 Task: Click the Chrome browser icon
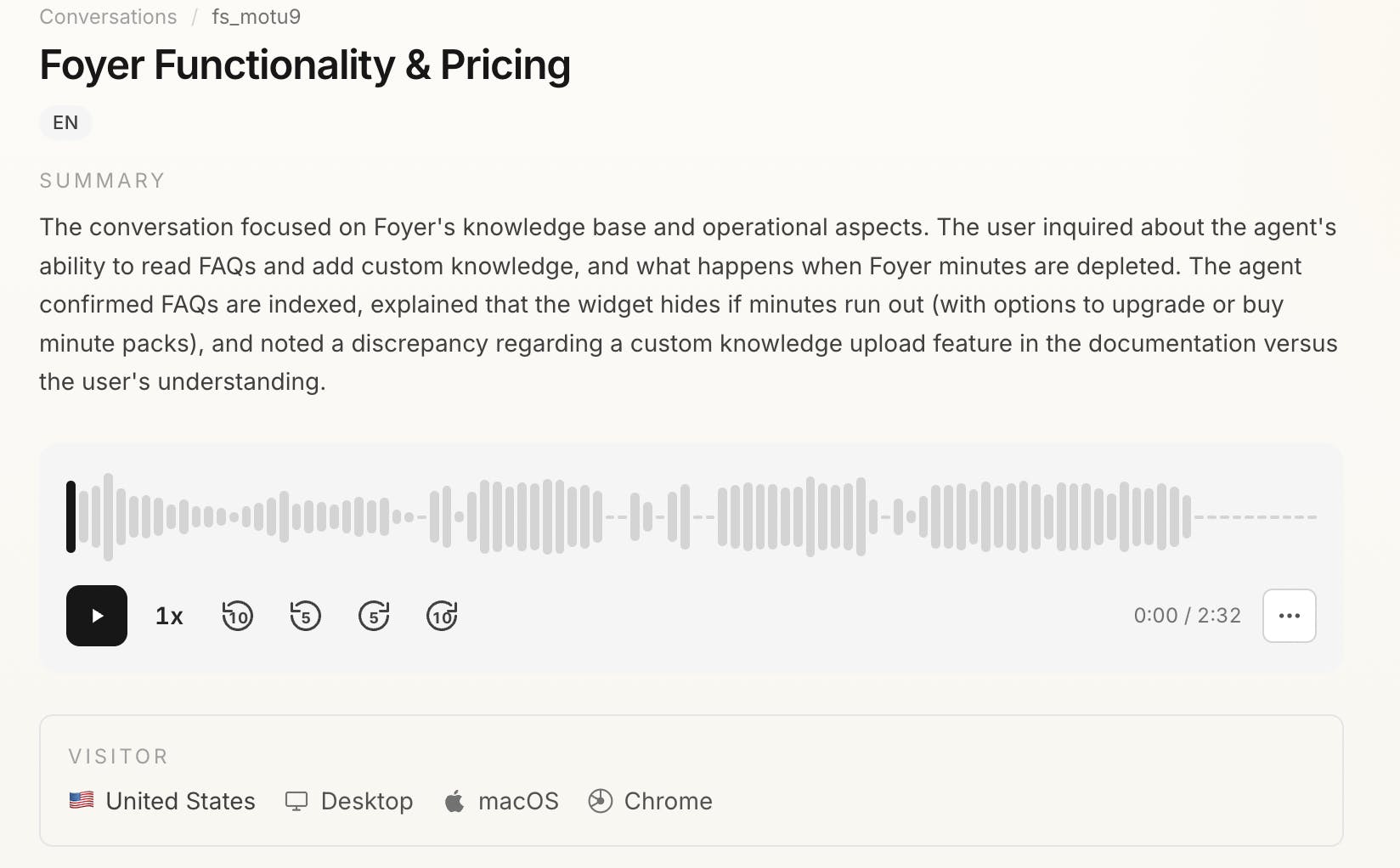point(601,801)
